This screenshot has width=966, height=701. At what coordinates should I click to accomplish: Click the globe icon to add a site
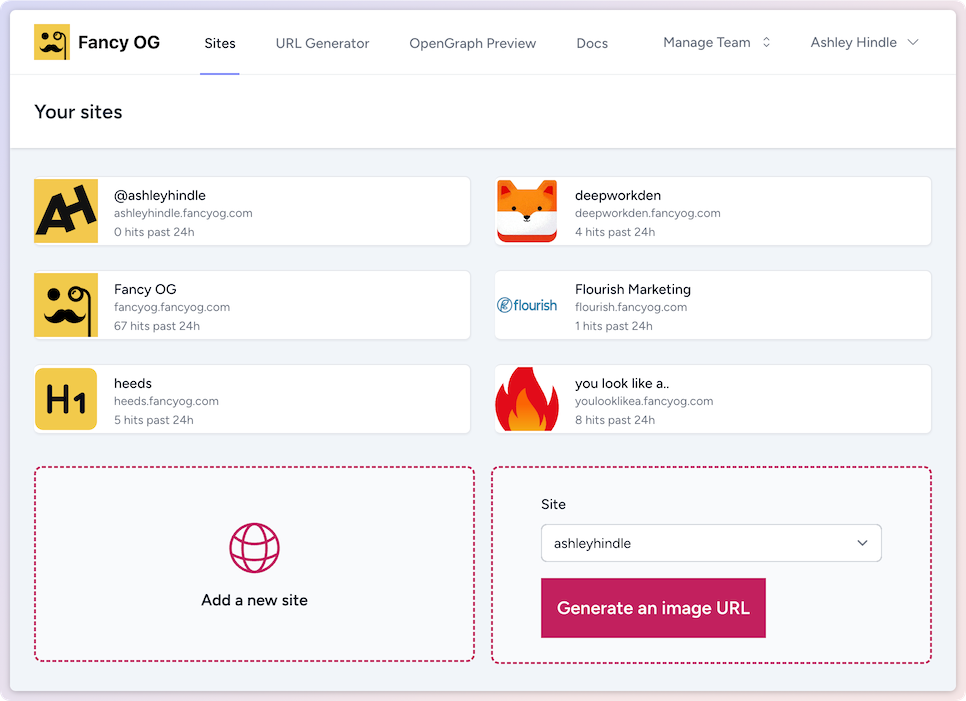pos(254,548)
